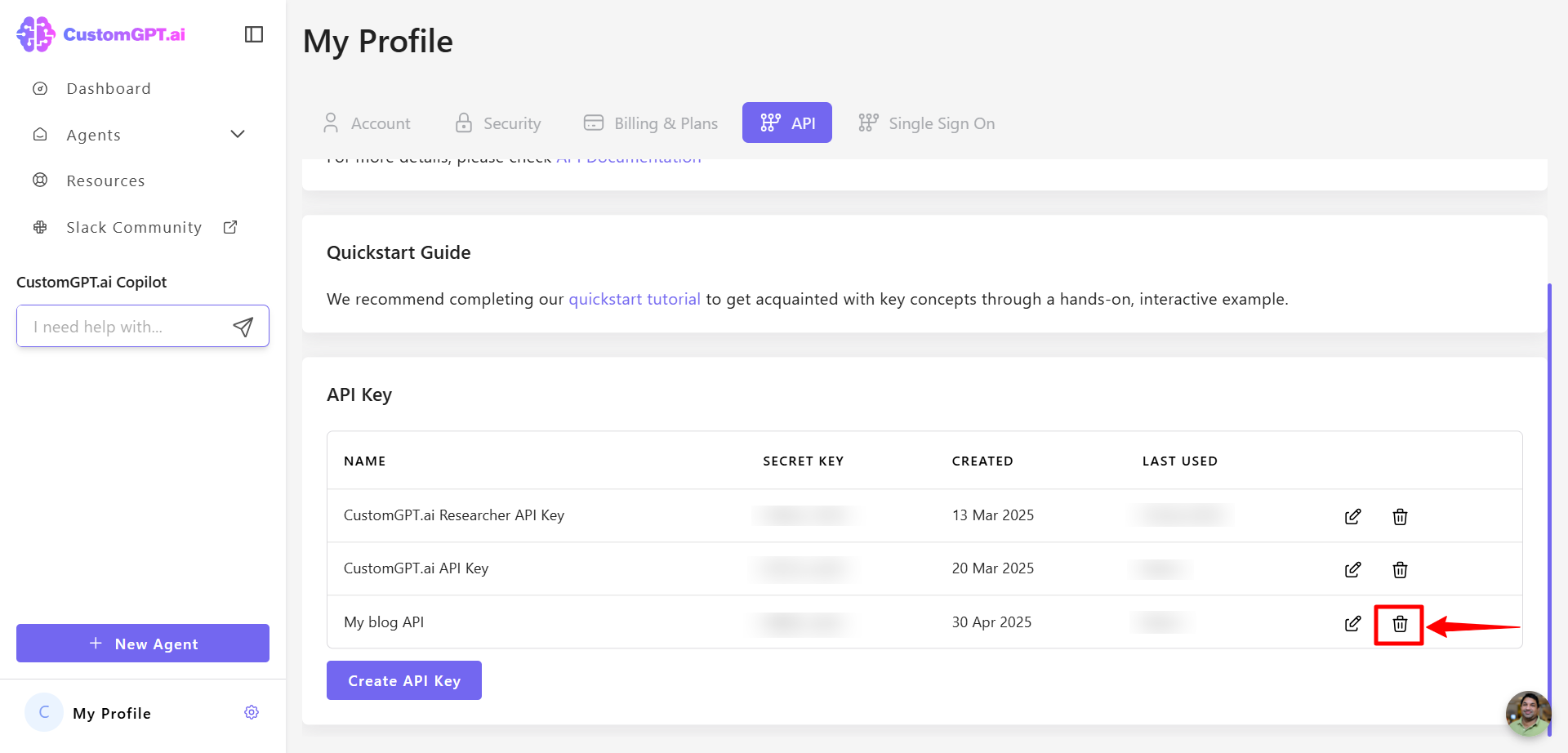The image size is (1568, 753).
Task: Start a New Agent
Action: tap(143, 644)
